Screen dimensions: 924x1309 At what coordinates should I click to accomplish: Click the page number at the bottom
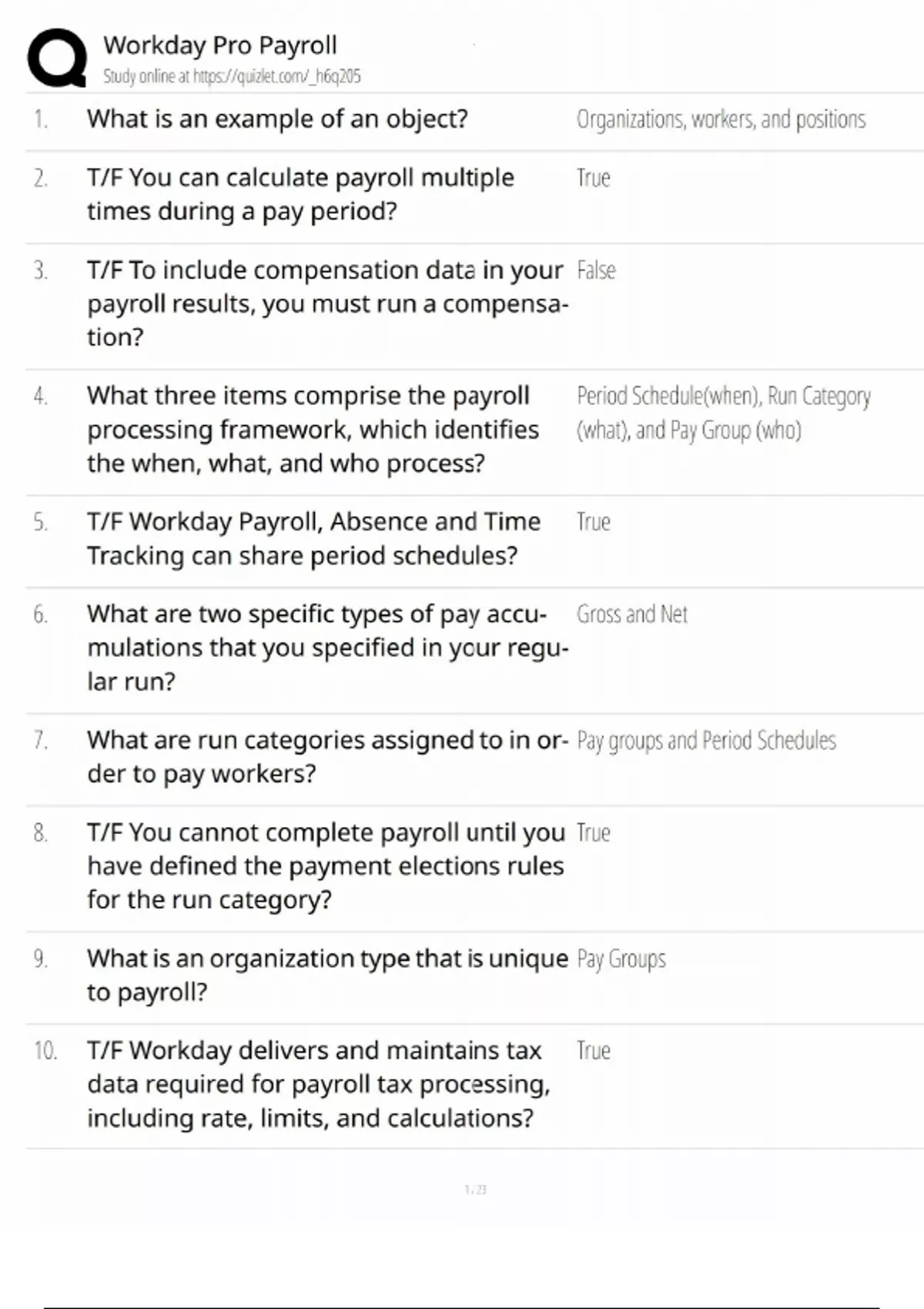click(475, 1190)
